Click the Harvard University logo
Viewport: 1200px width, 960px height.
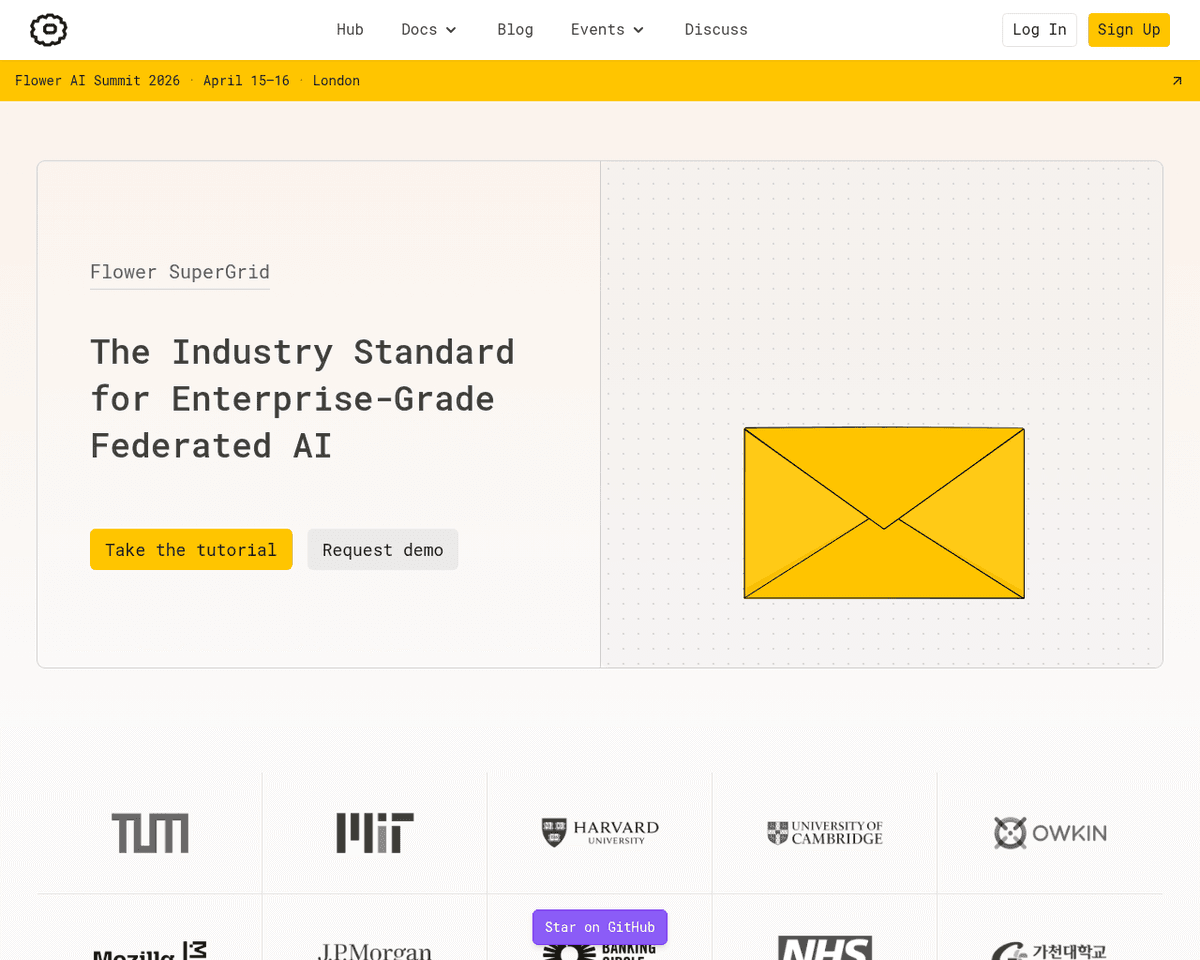click(x=600, y=833)
